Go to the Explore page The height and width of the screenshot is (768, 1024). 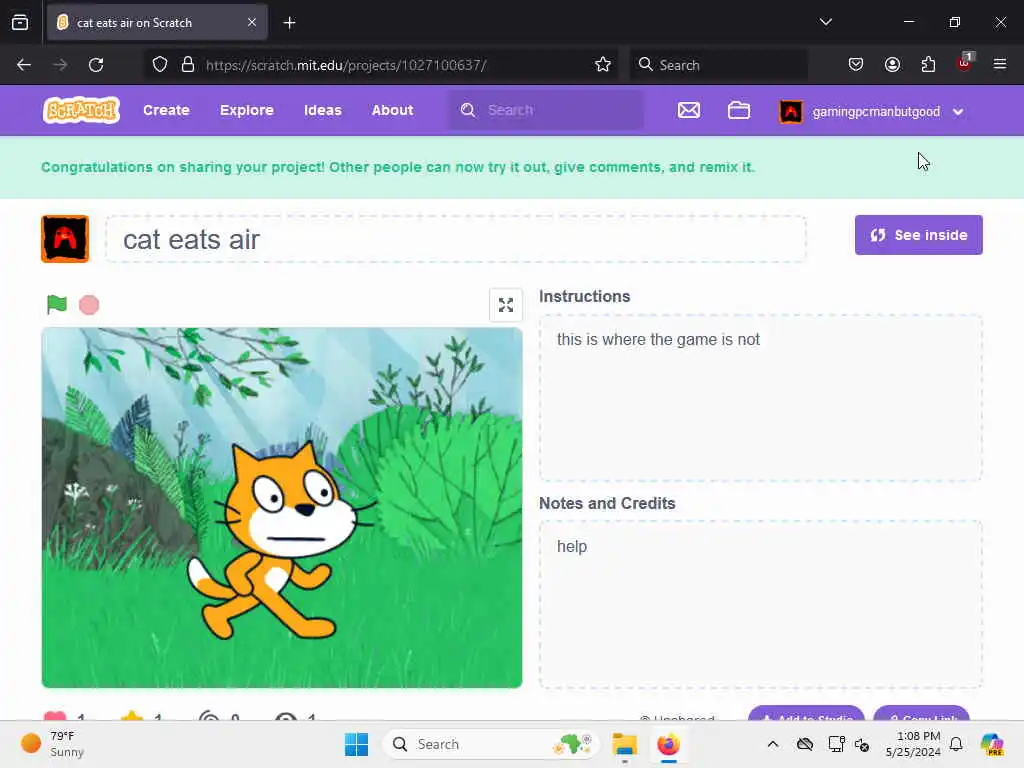coord(247,110)
